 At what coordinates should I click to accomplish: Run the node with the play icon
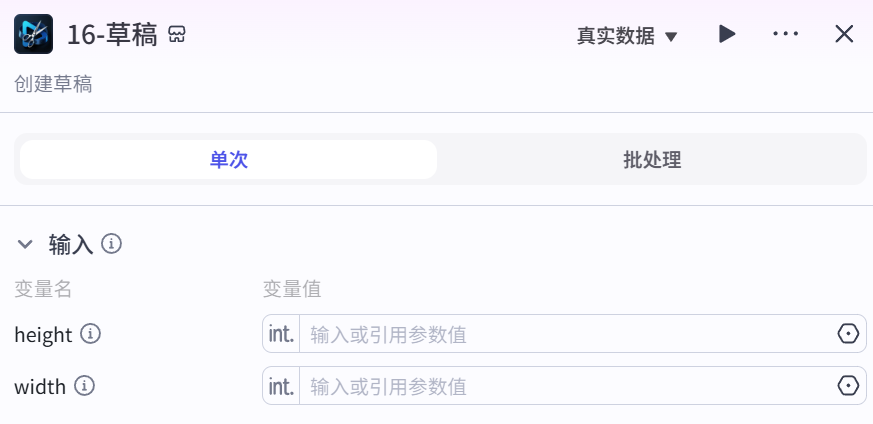(727, 34)
